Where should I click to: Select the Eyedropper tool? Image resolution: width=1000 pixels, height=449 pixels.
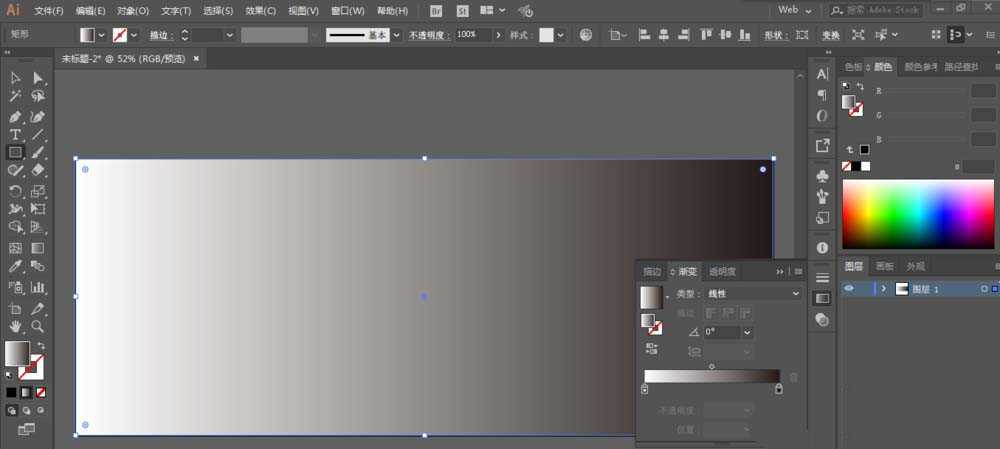(x=15, y=267)
